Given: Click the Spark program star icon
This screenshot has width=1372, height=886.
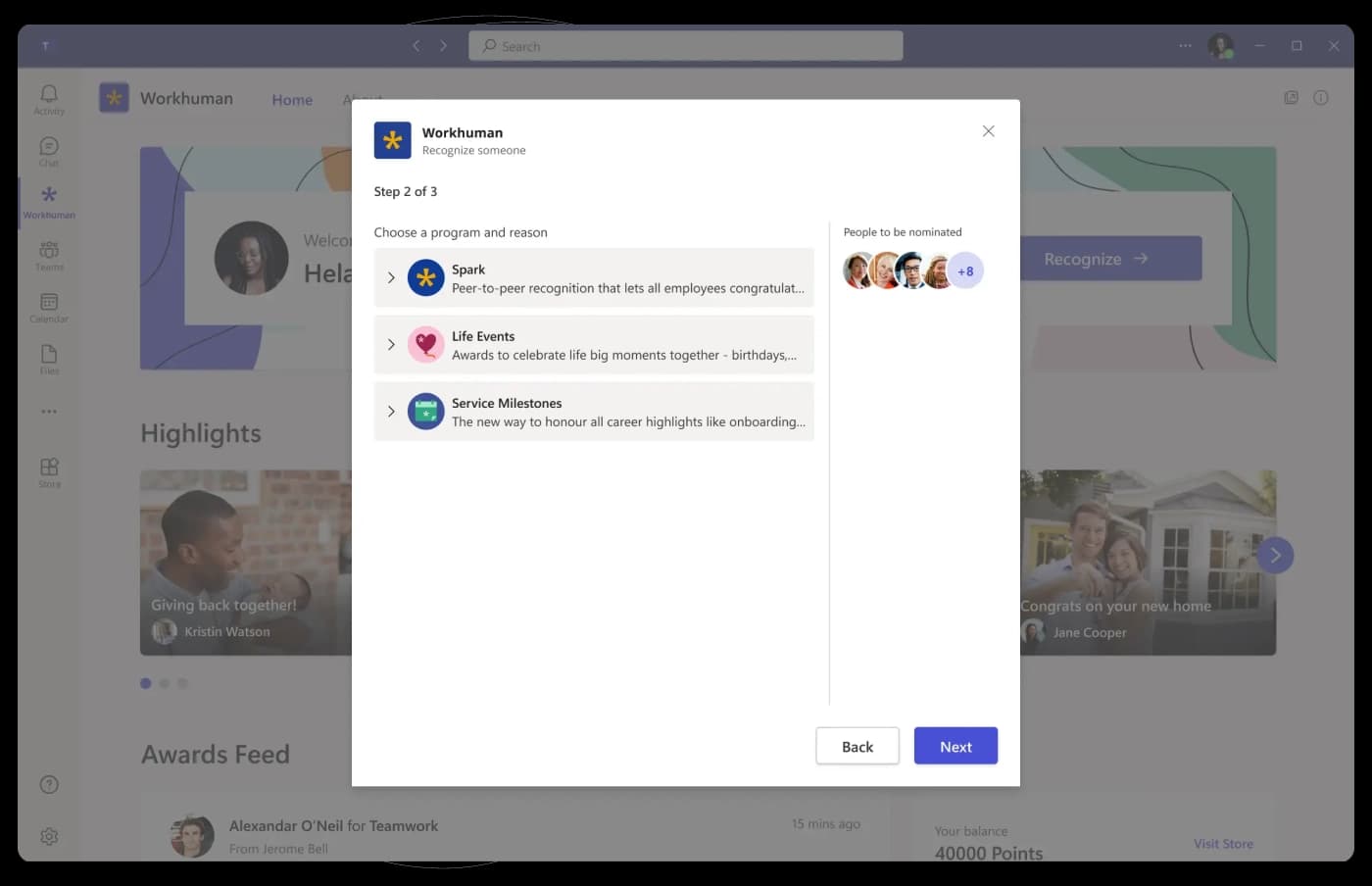Looking at the screenshot, I should (425, 277).
